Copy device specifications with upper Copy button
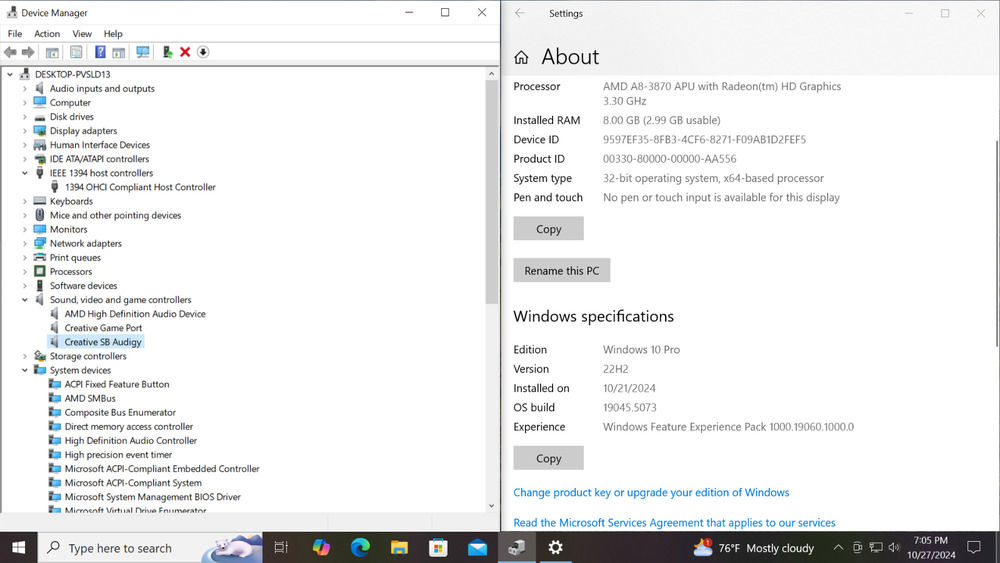1000x563 pixels. point(548,229)
